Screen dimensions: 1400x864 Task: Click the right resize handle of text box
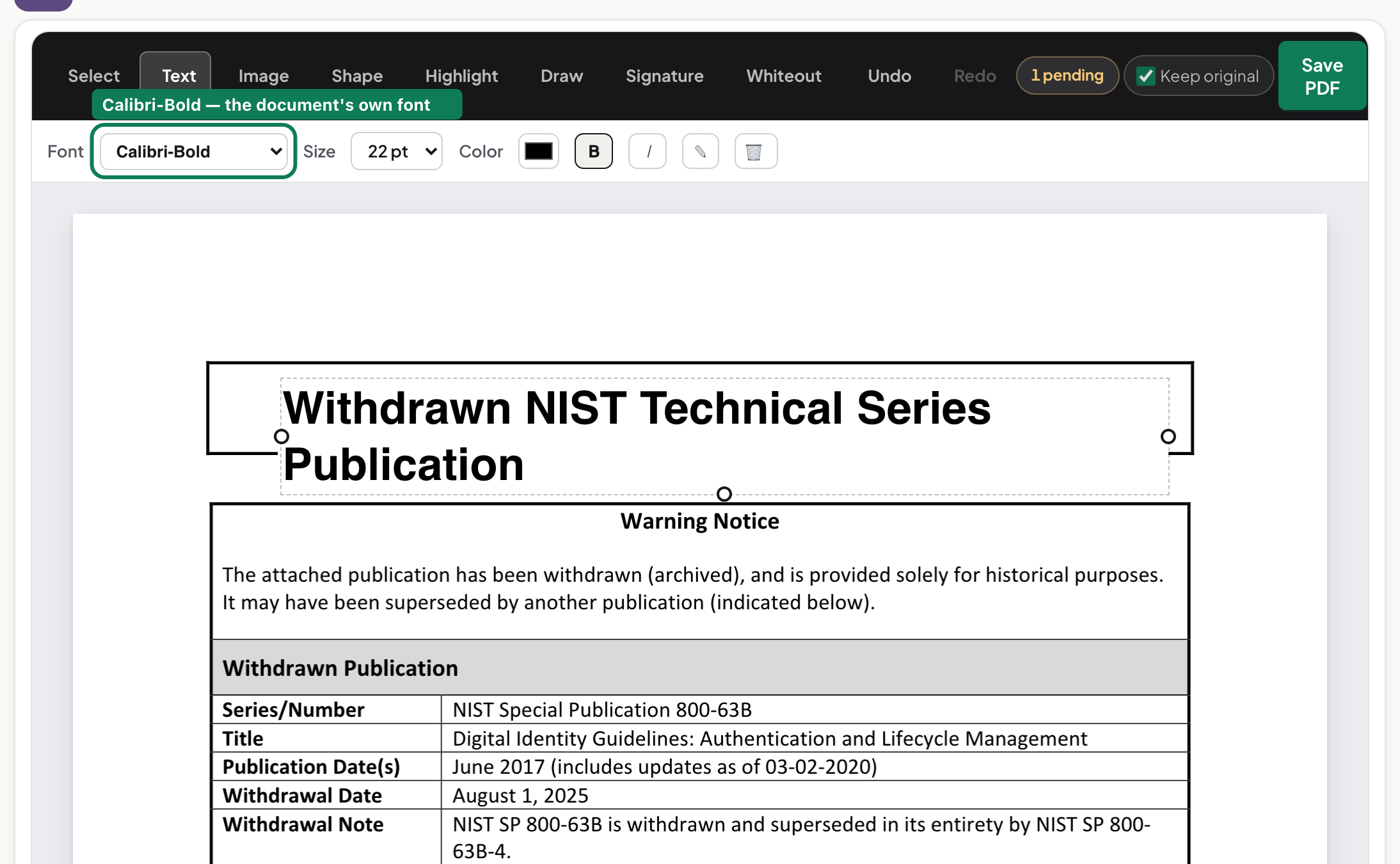tap(1168, 436)
